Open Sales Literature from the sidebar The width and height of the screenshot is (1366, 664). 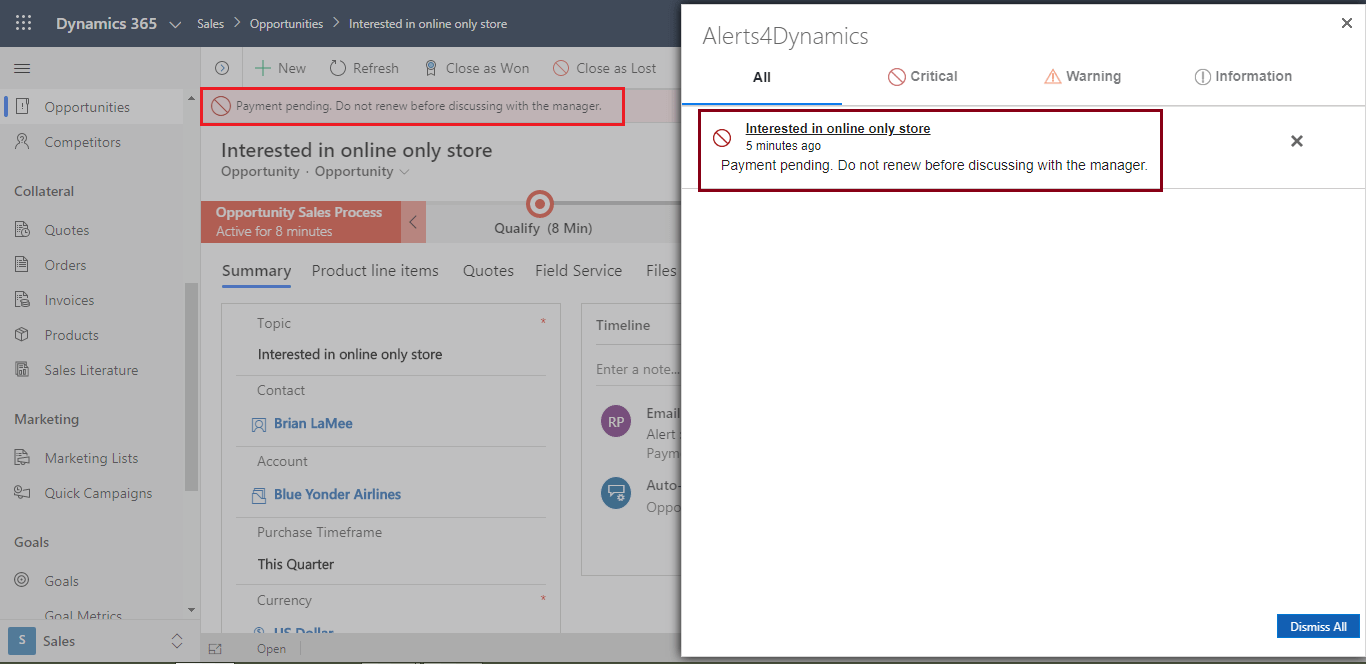point(90,369)
